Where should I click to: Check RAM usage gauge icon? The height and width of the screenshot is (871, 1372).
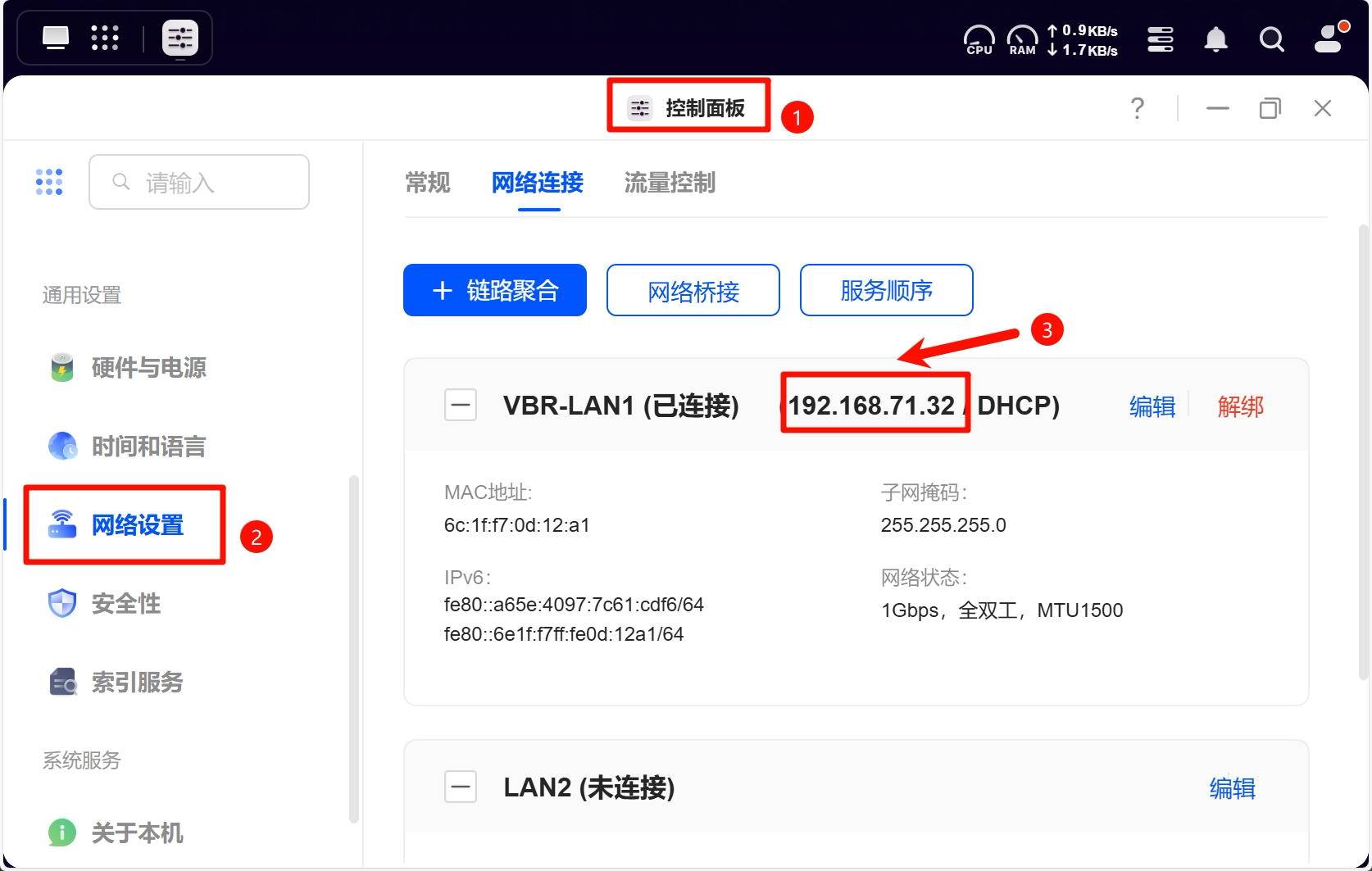tap(1022, 39)
